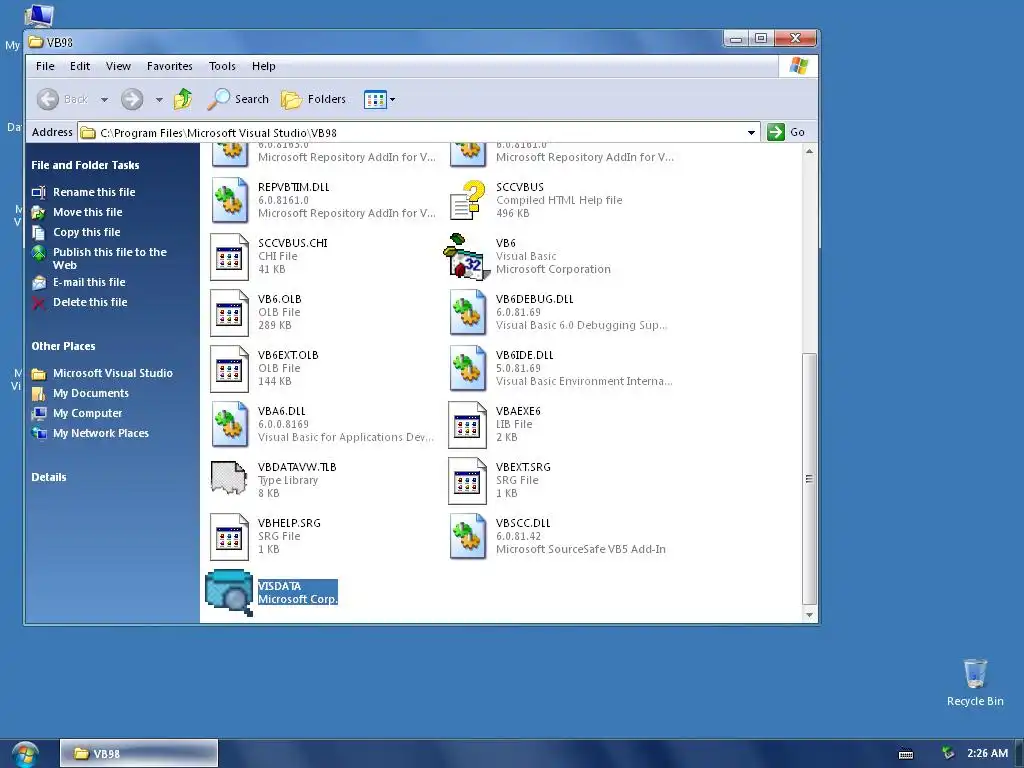Click the scroll up arrow of file list
Screen dimensions: 1024x768
point(809,152)
